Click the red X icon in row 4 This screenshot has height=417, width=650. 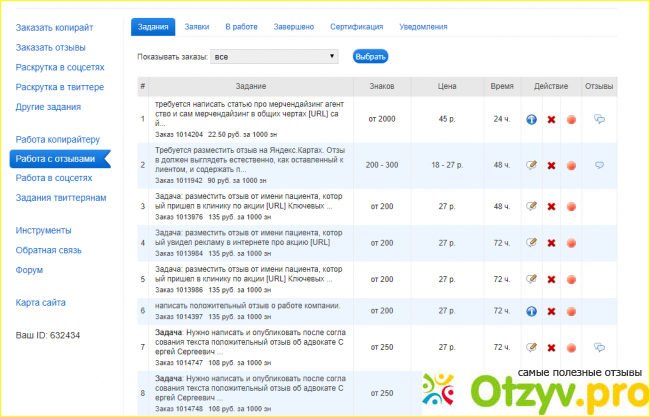(551, 242)
